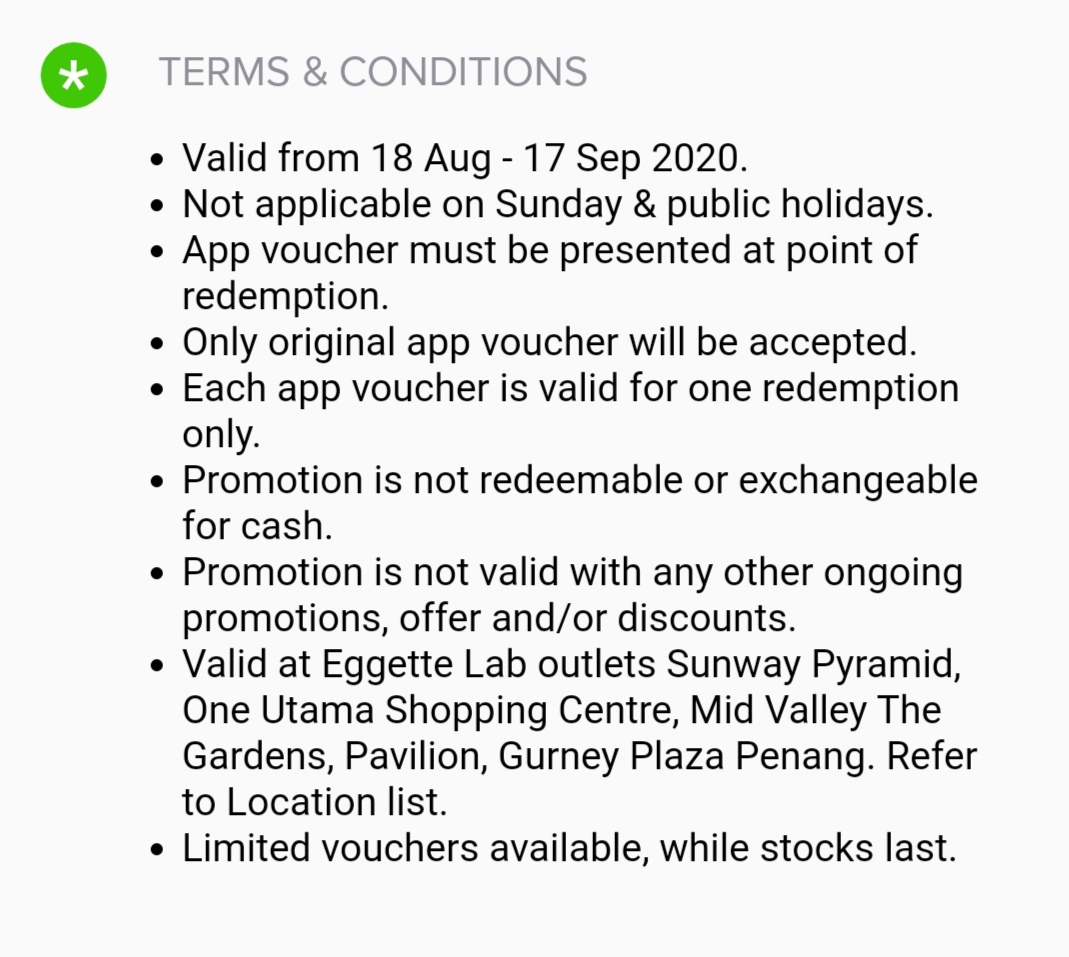Tap the 'Limited vouchers available' condition

[569, 848]
